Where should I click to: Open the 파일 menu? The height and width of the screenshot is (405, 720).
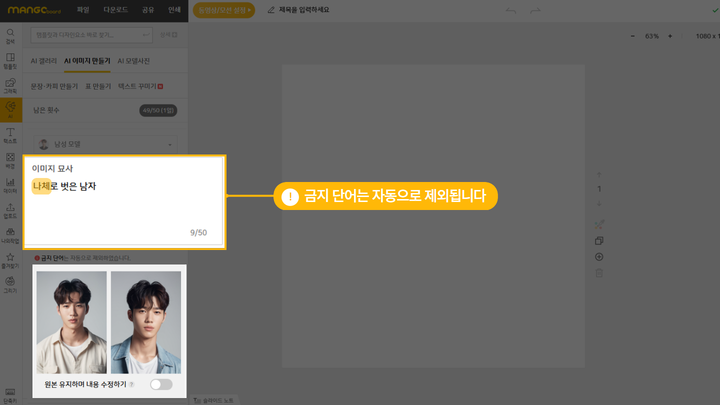(83, 10)
